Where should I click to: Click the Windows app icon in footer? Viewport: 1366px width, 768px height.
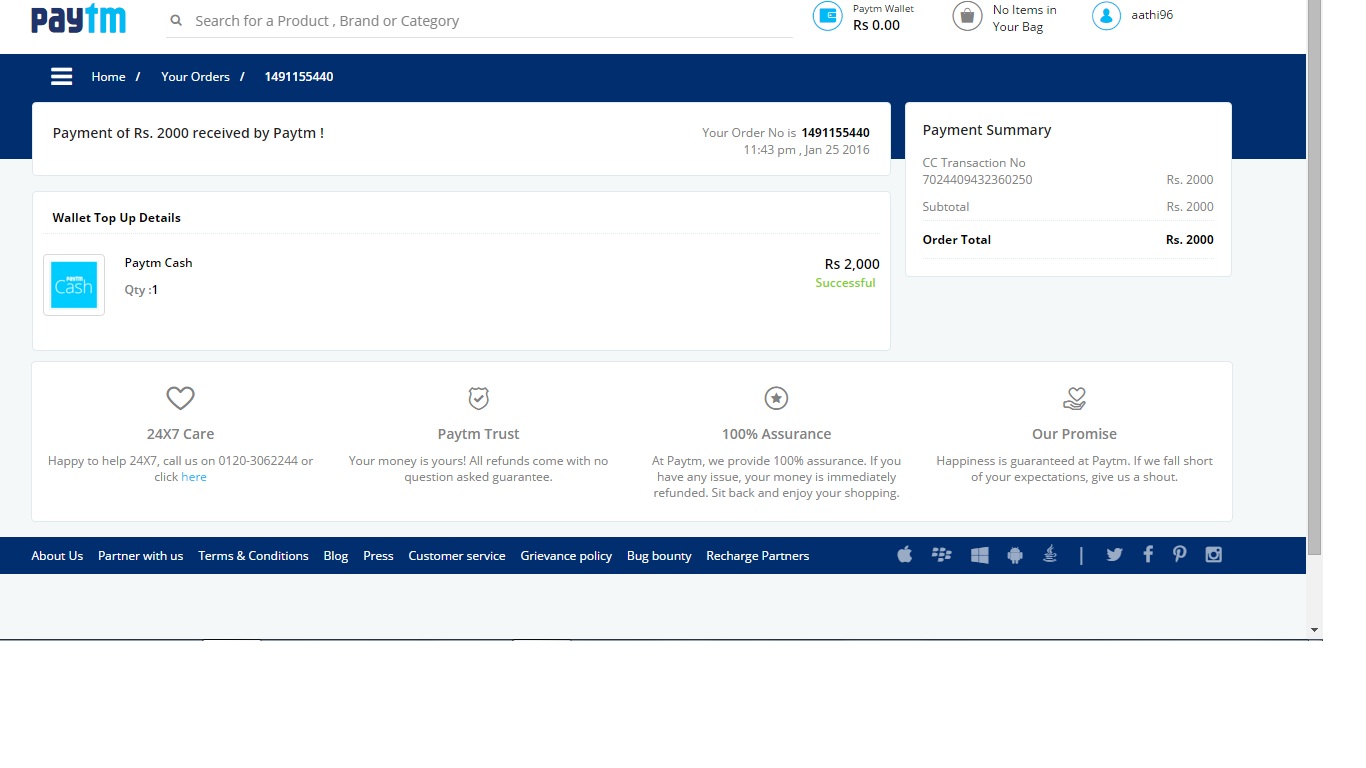coord(979,555)
